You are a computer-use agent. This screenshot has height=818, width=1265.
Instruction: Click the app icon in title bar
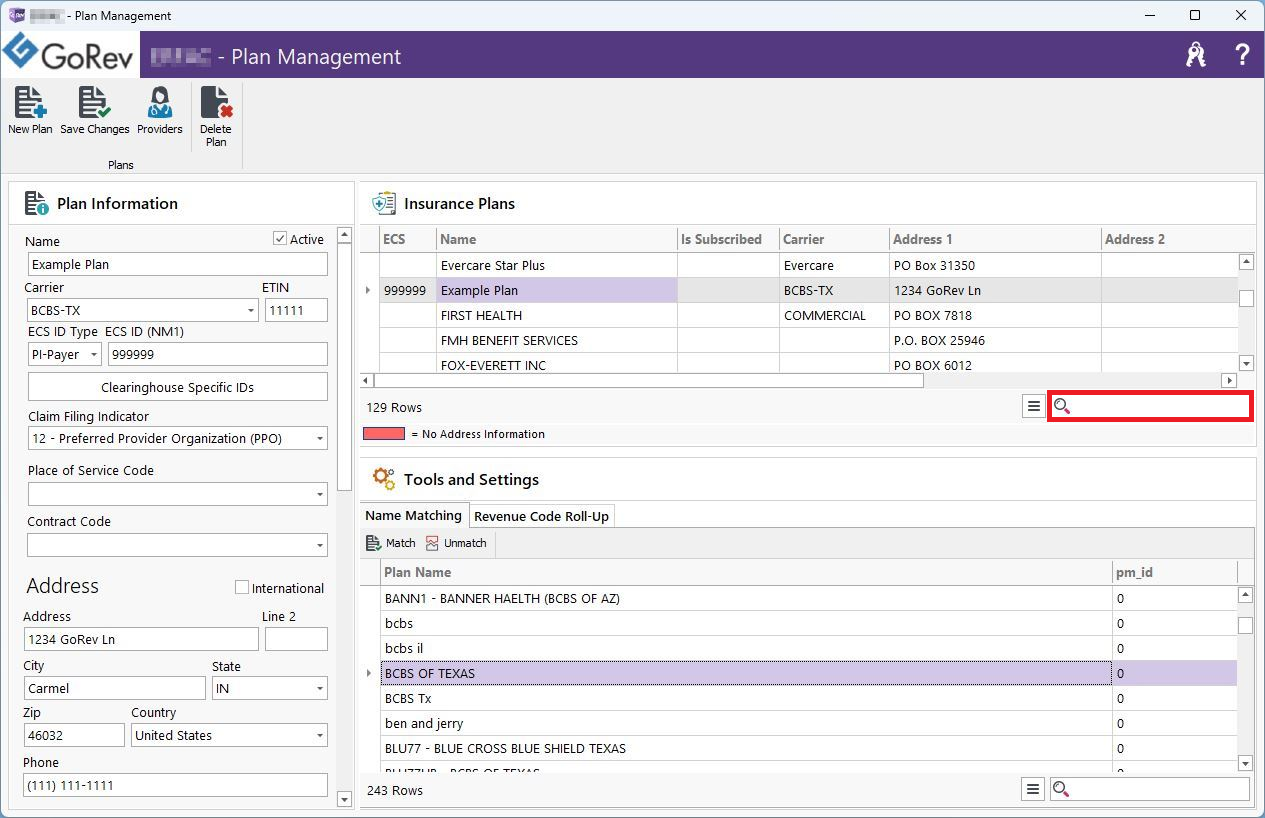(16, 15)
